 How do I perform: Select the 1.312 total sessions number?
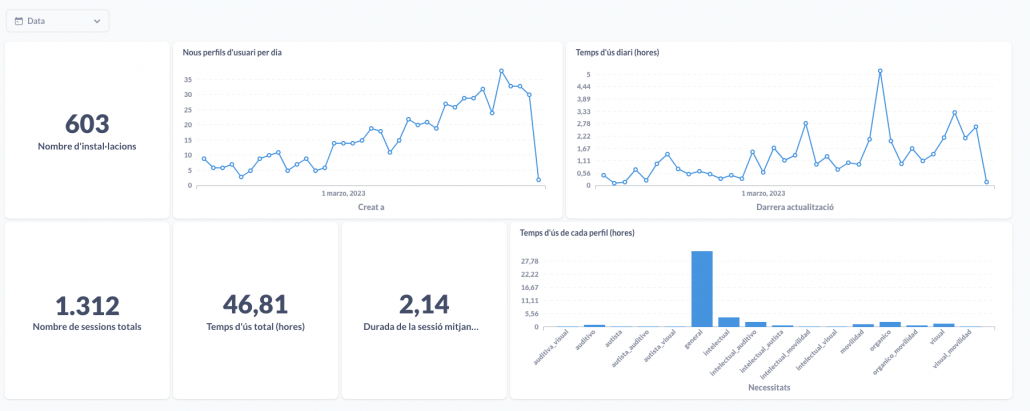(87, 305)
